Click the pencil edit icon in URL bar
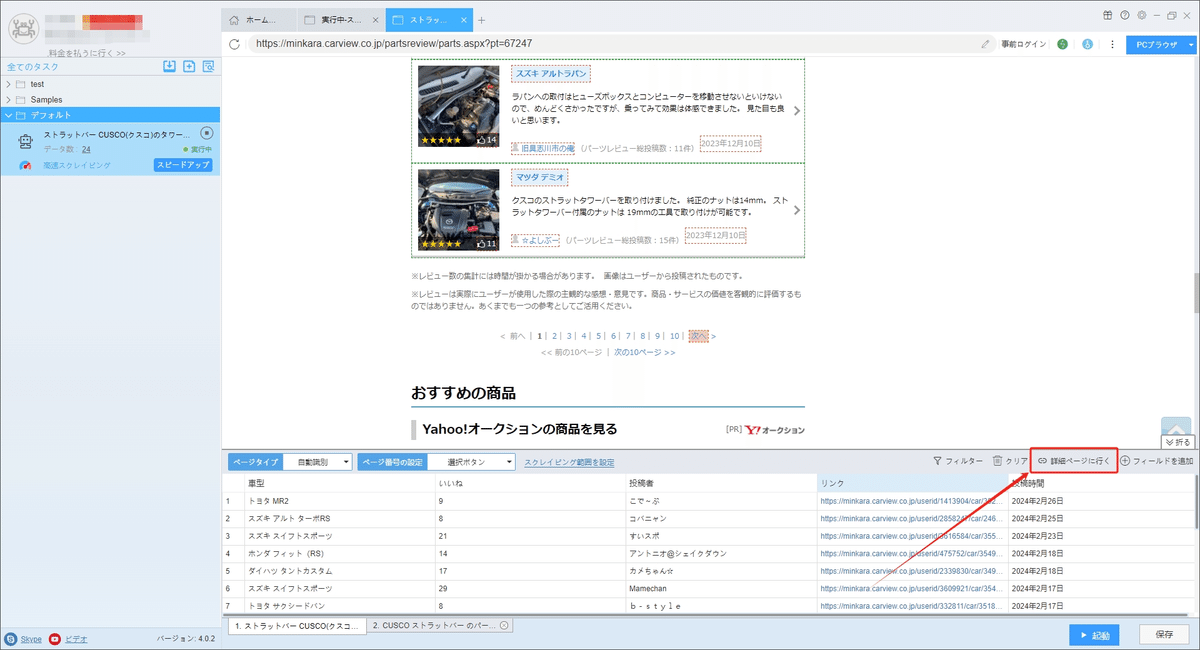The width and height of the screenshot is (1200, 650). pyautogui.click(x=986, y=44)
